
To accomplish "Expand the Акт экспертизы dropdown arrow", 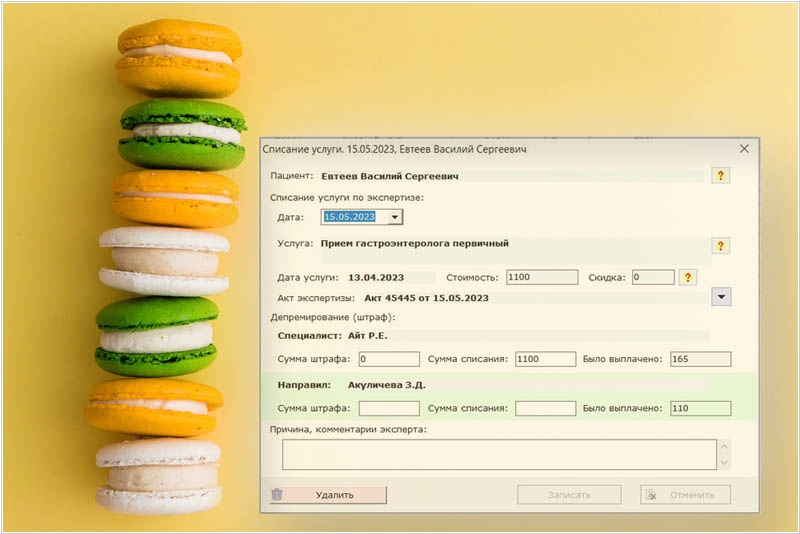I will click(x=721, y=297).
